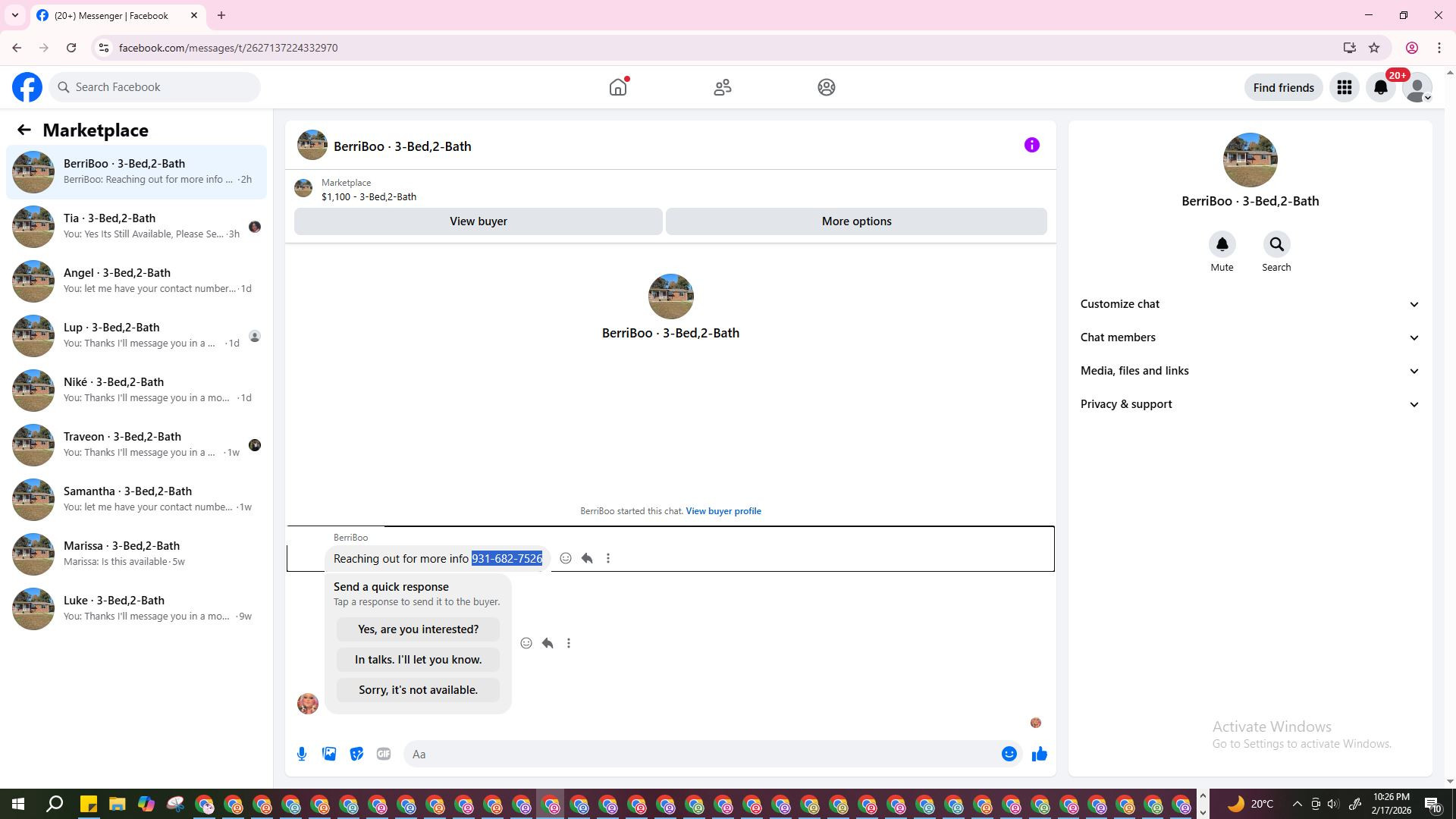
Task: Click the message text field Aa
Action: (x=698, y=754)
